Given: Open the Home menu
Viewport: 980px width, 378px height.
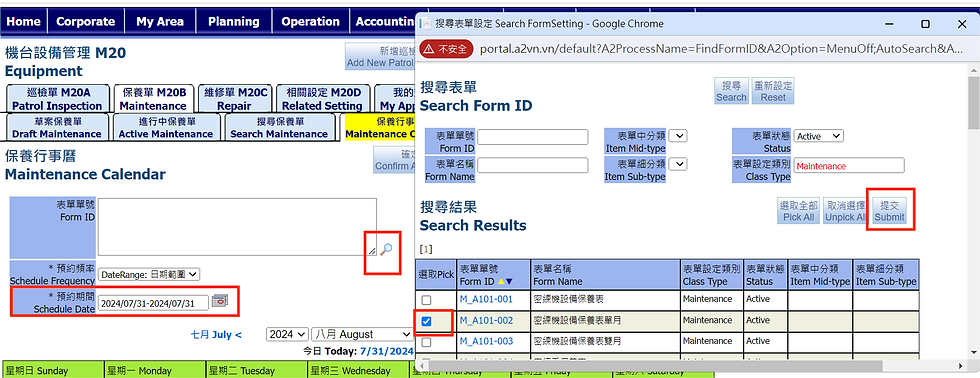Looking at the screenshot, I should click(x=23, y=21).
